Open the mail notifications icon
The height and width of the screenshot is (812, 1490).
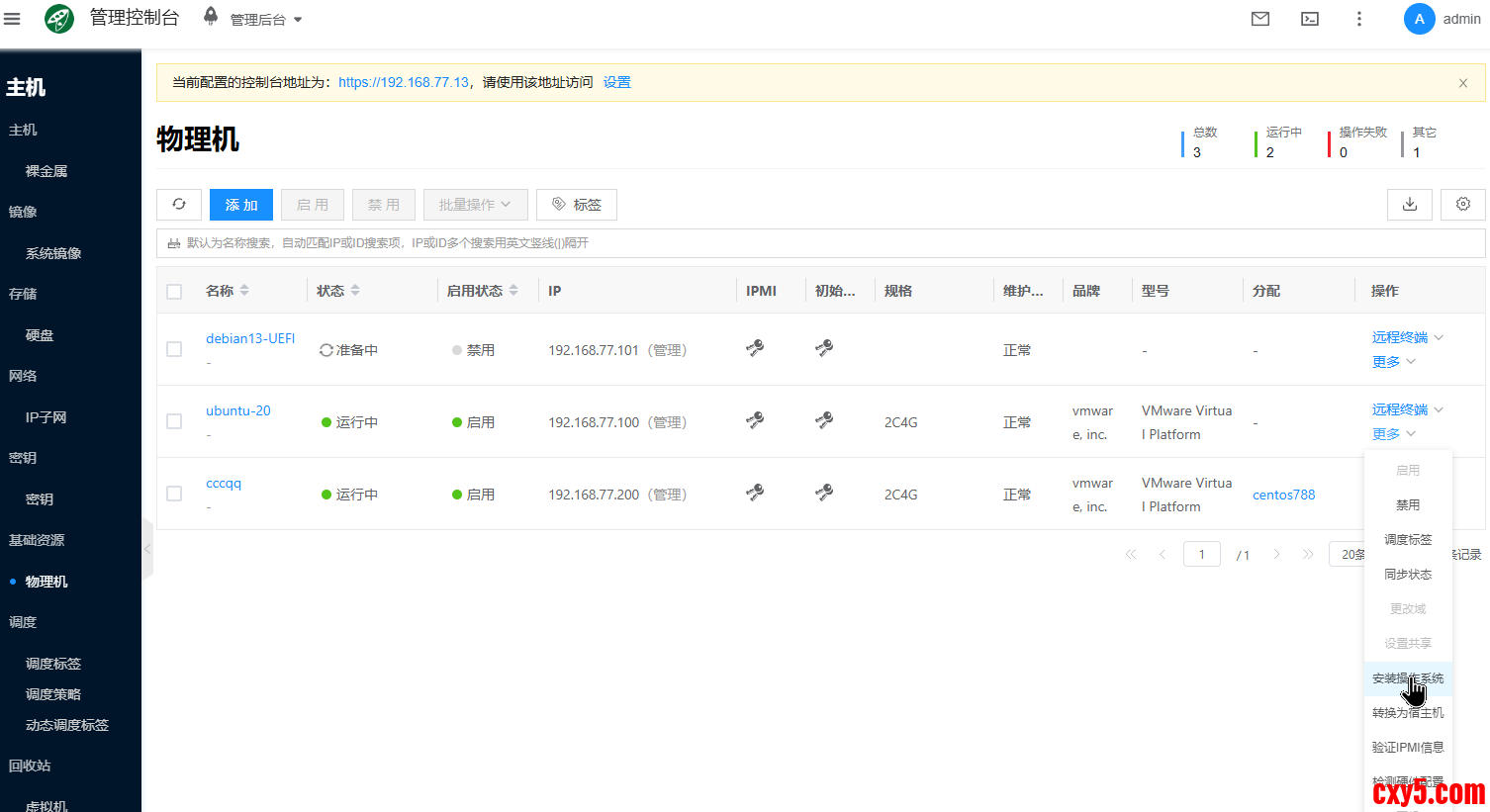pyautogui.click(x=1260, y=19)
